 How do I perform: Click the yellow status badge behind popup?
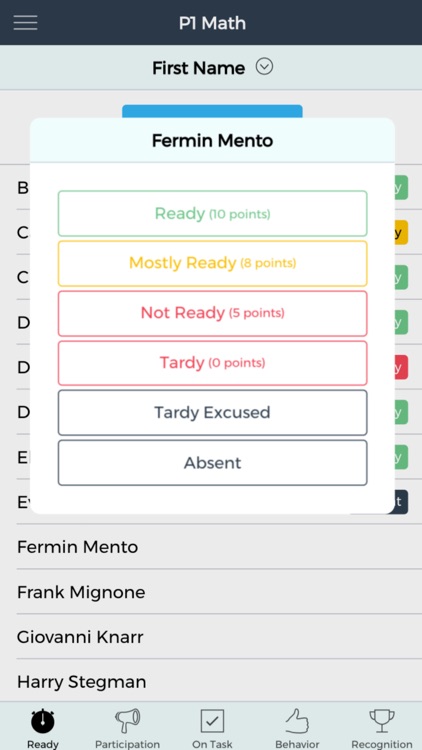(401, 232)
